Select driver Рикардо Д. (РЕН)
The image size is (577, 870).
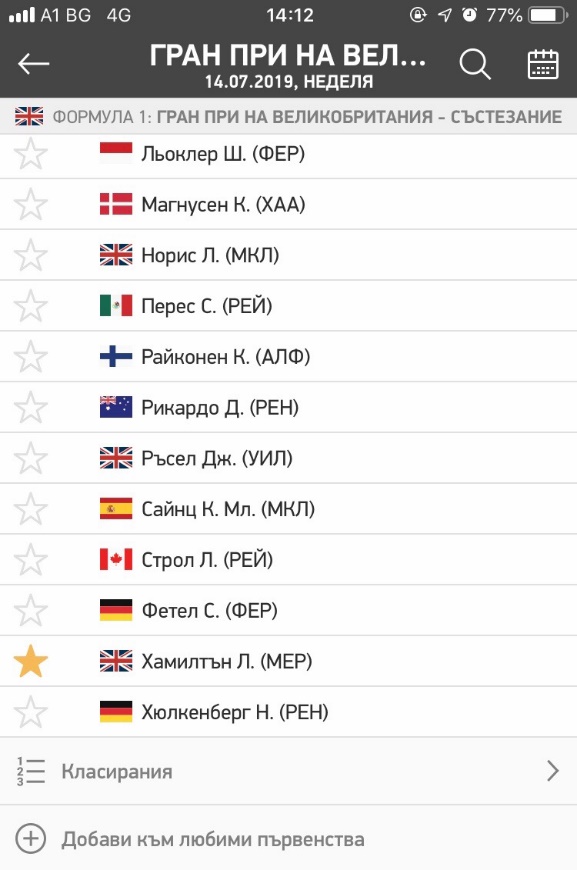click(x=288, y=407)
